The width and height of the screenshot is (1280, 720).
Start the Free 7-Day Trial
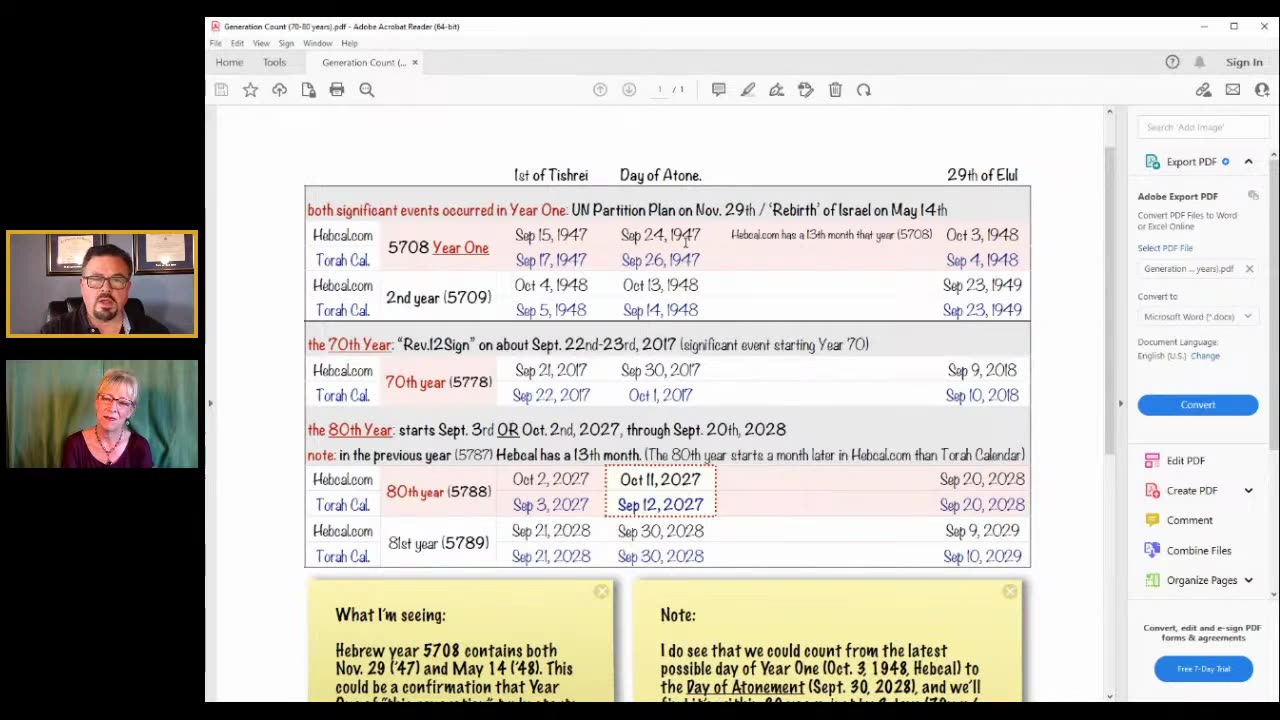pos(1203,669)
